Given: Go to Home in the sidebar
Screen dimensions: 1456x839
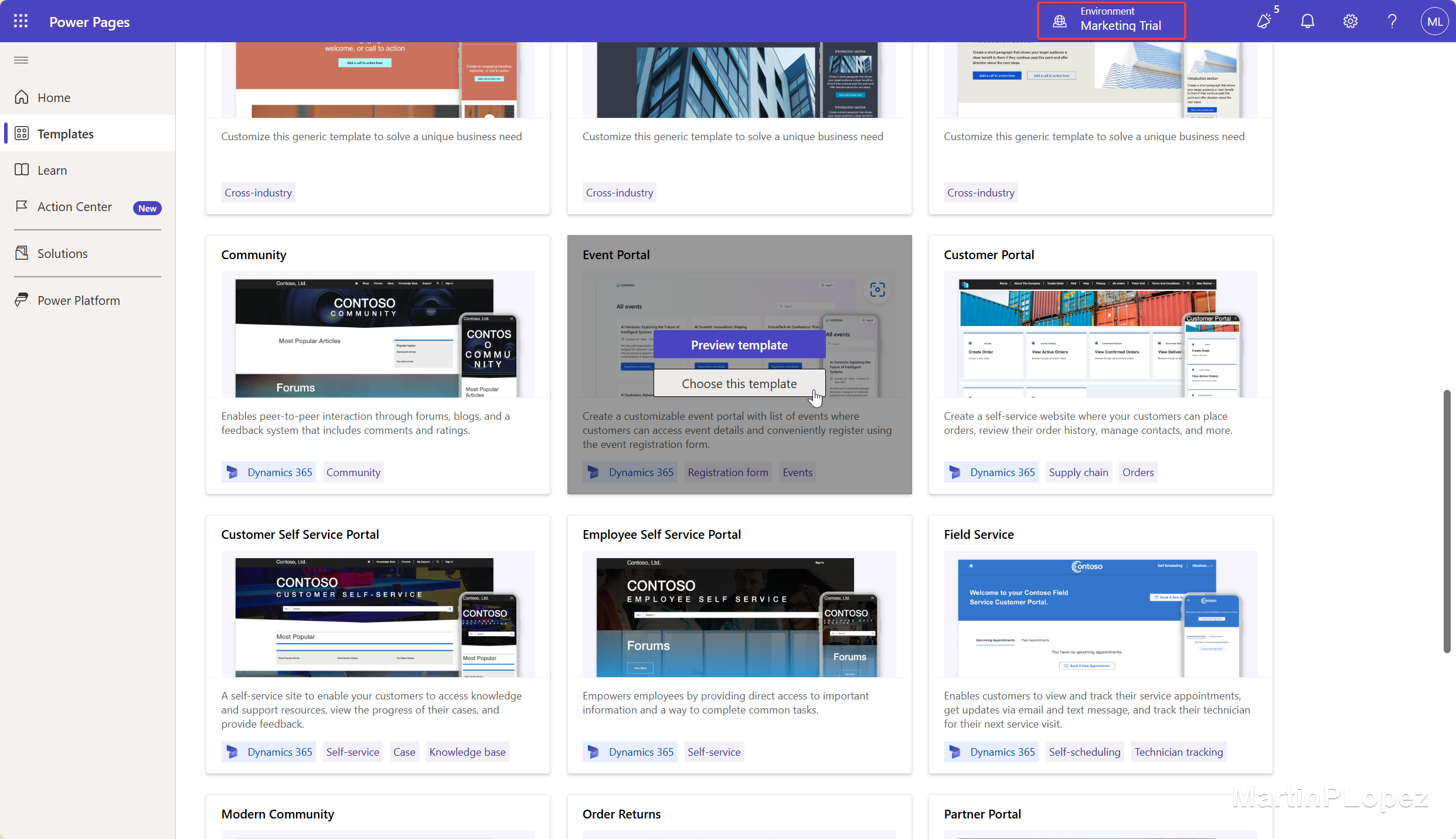Looking at the screenshot, I should pos(53,97).
